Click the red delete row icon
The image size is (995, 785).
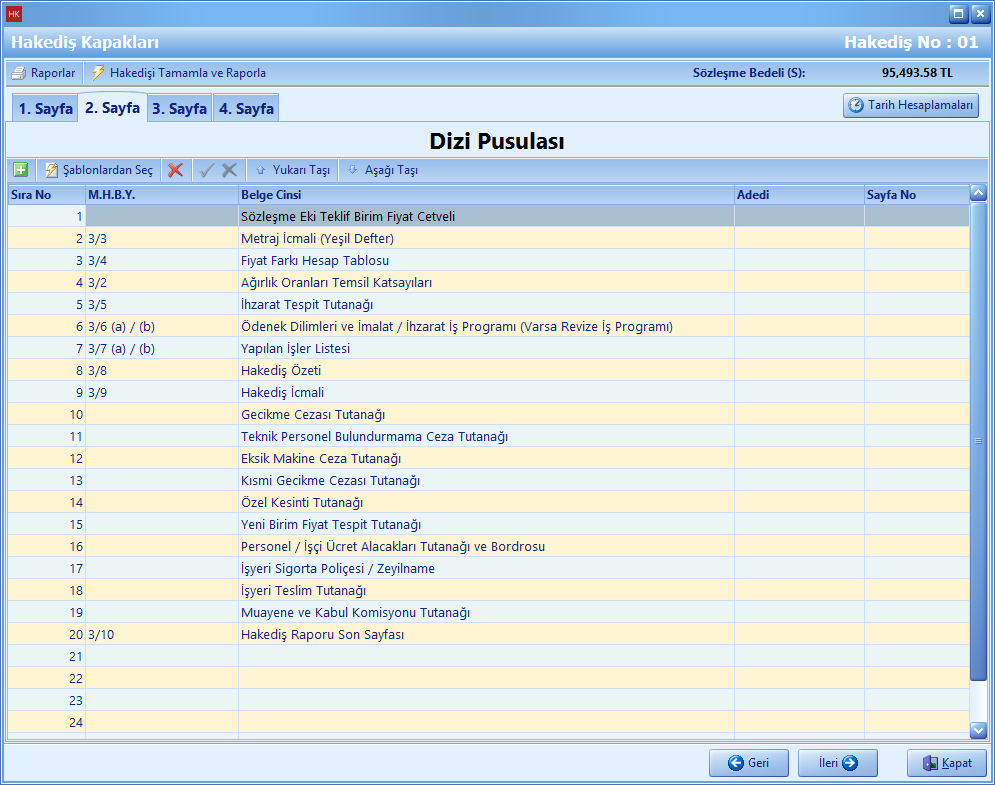click(x=175, y=170)
